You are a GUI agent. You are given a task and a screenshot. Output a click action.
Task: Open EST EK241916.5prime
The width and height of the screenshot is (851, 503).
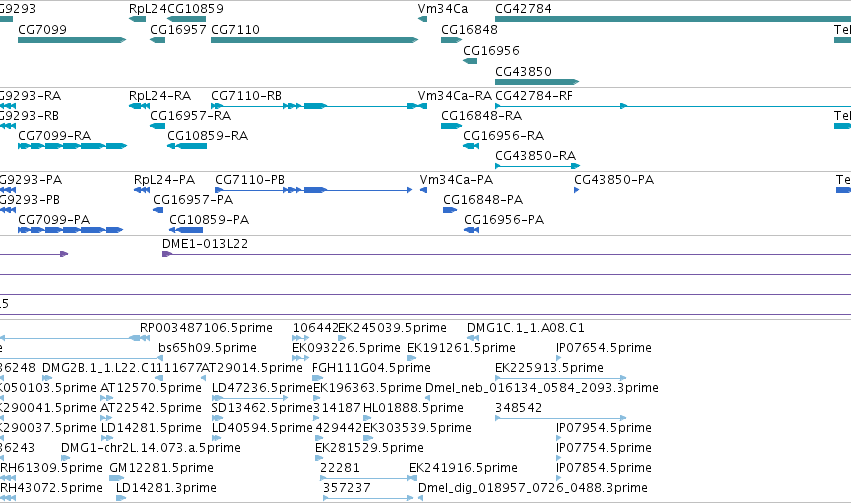pyautogui.click(x=463, y=468)
